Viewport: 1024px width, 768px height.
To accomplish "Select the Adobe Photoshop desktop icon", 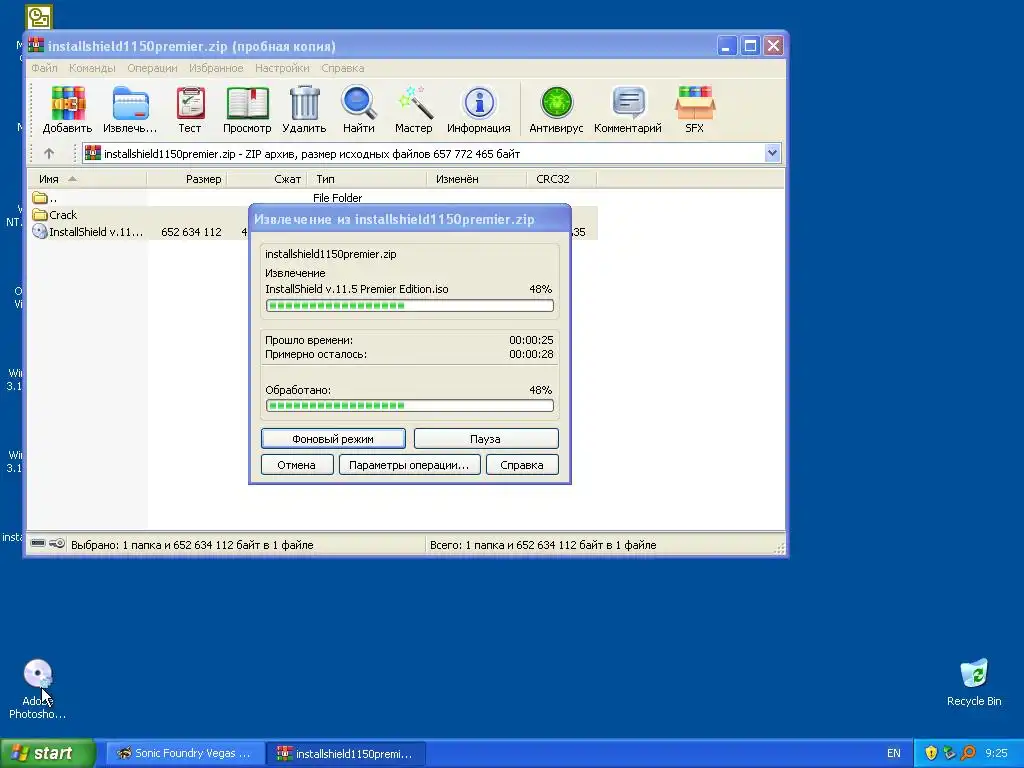I will [x=37, y=689].
